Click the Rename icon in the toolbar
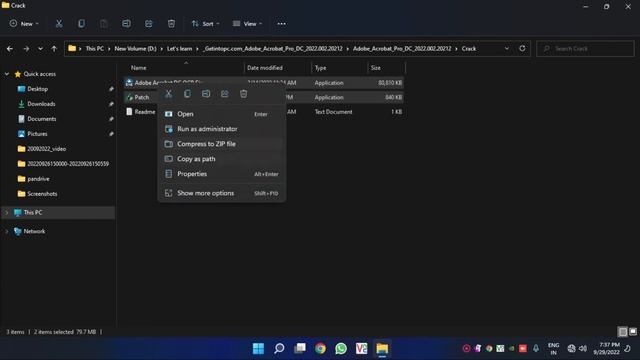The image size is (640, 360). pyautogui.click(x=127, y=24)
